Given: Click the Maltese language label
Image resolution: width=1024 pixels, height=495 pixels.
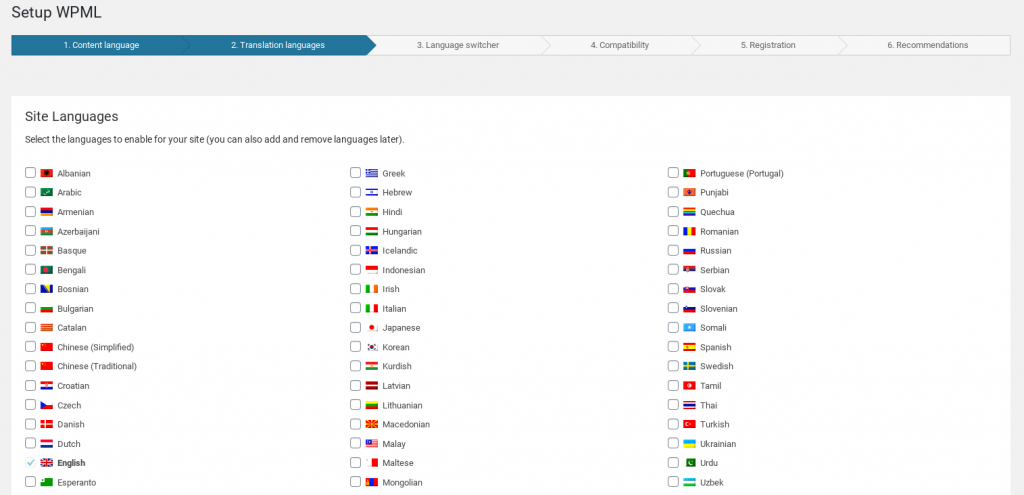Looking at the screenshot, I should click(398, 463).
